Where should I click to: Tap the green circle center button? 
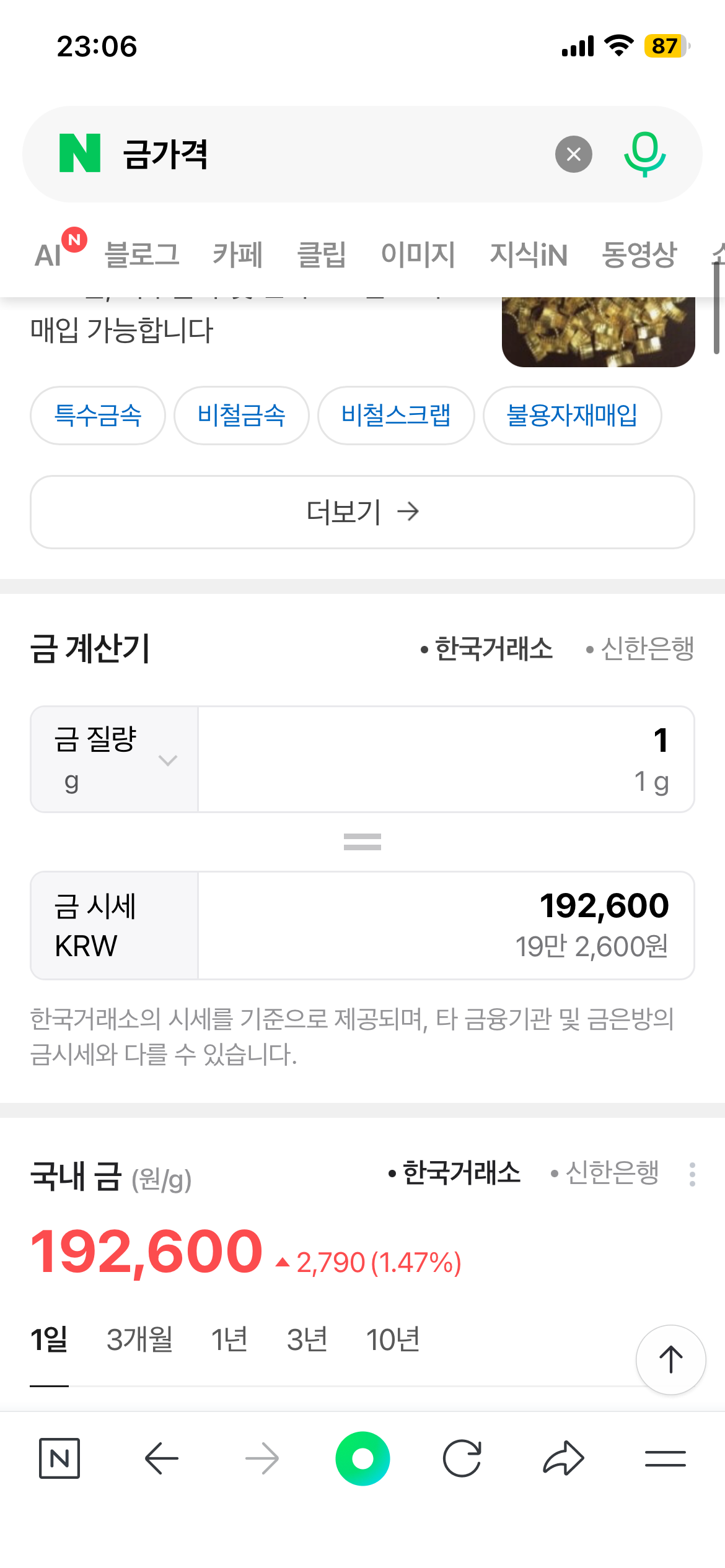pyautogui.click(x=362, y=1458)
